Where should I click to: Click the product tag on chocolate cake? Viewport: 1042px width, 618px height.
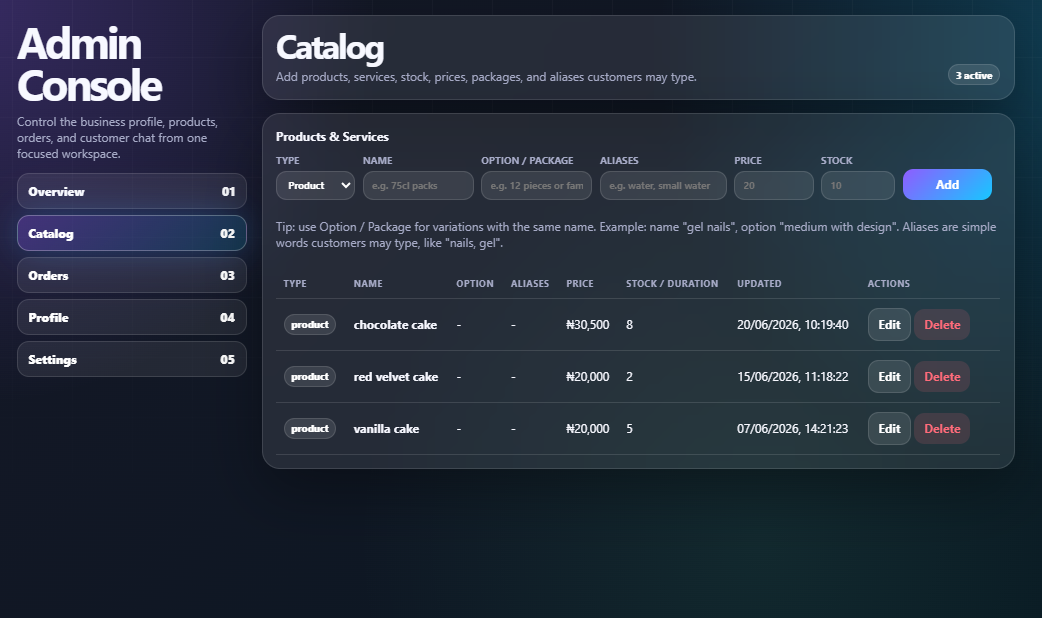click(310, 324)
